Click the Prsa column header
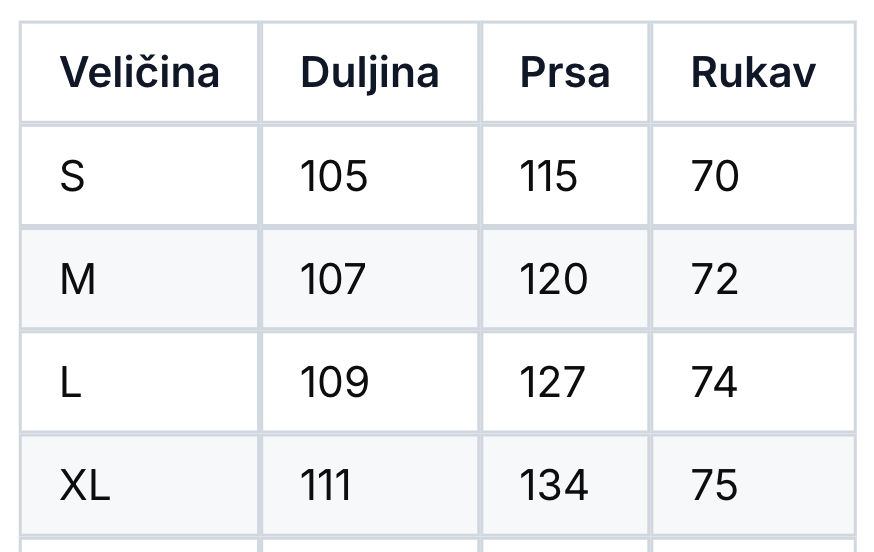Image resolution: width=874 pixels, height=552 pixels. tap(564, 73)
